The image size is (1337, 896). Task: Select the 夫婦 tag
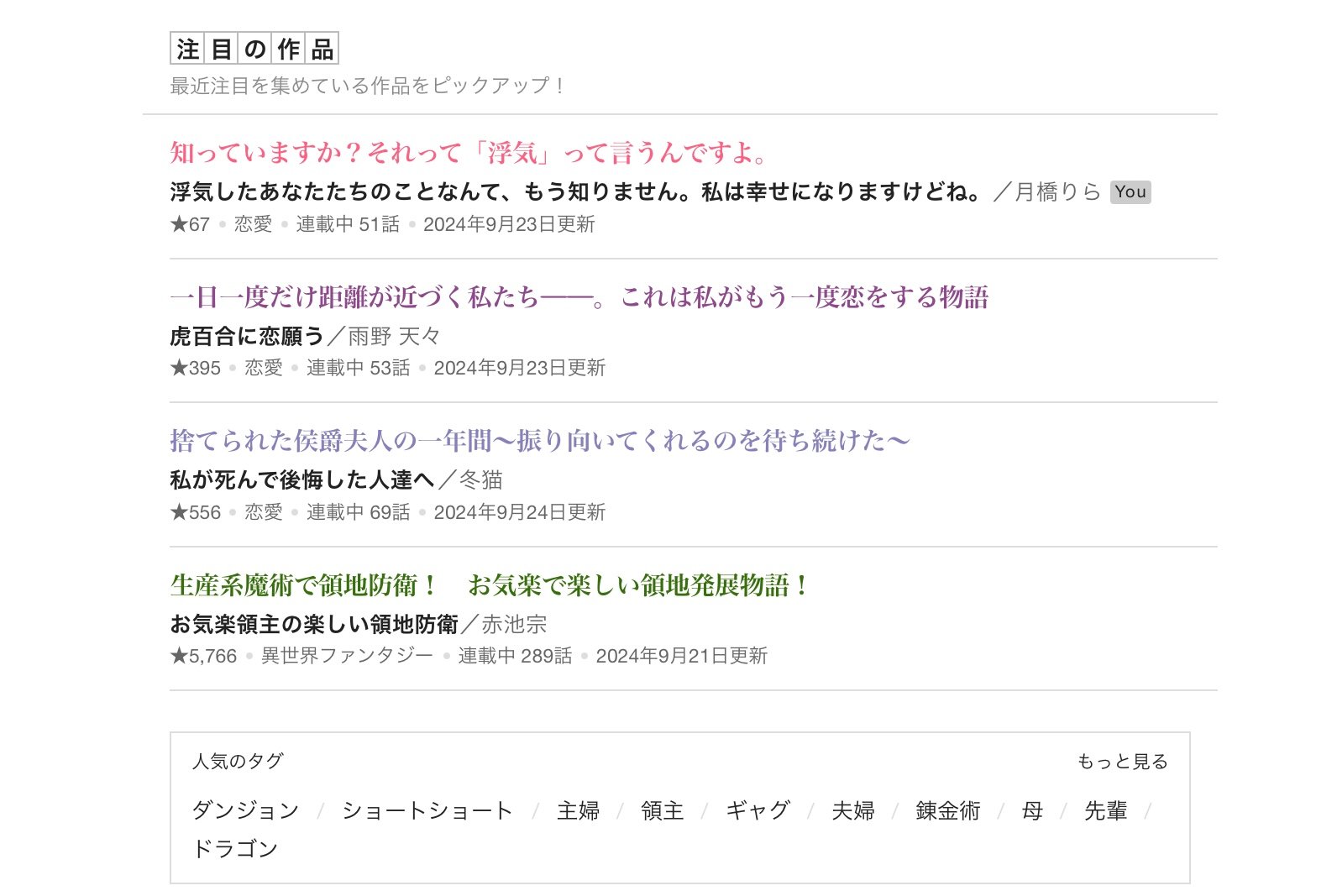(x=852, y=810)
